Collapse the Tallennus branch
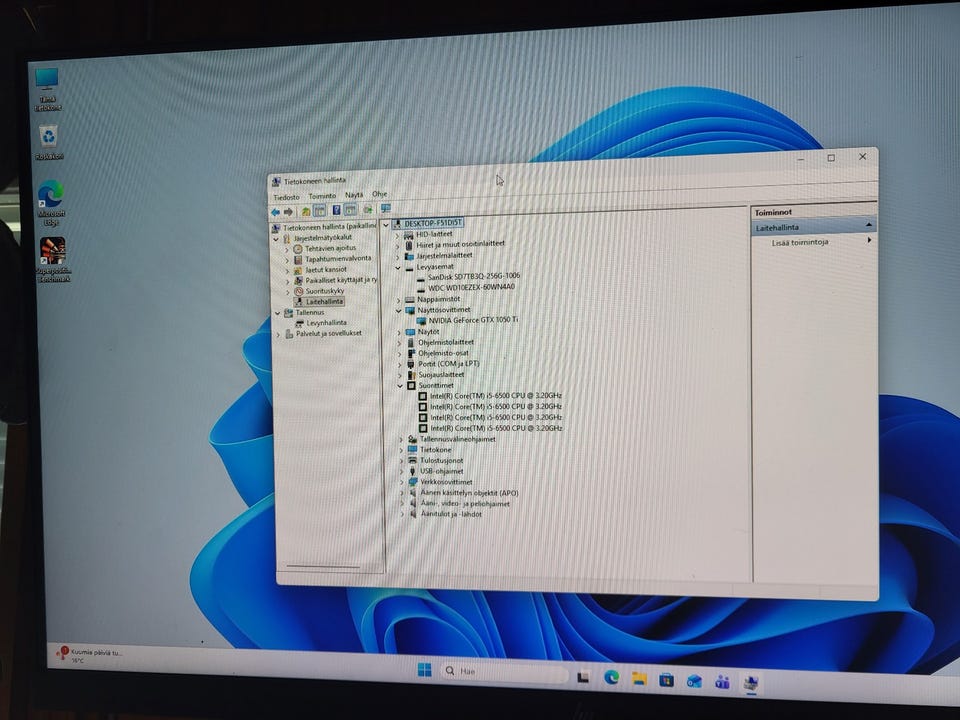This screenshot has height=720, width=960. (x=277, y=313)
